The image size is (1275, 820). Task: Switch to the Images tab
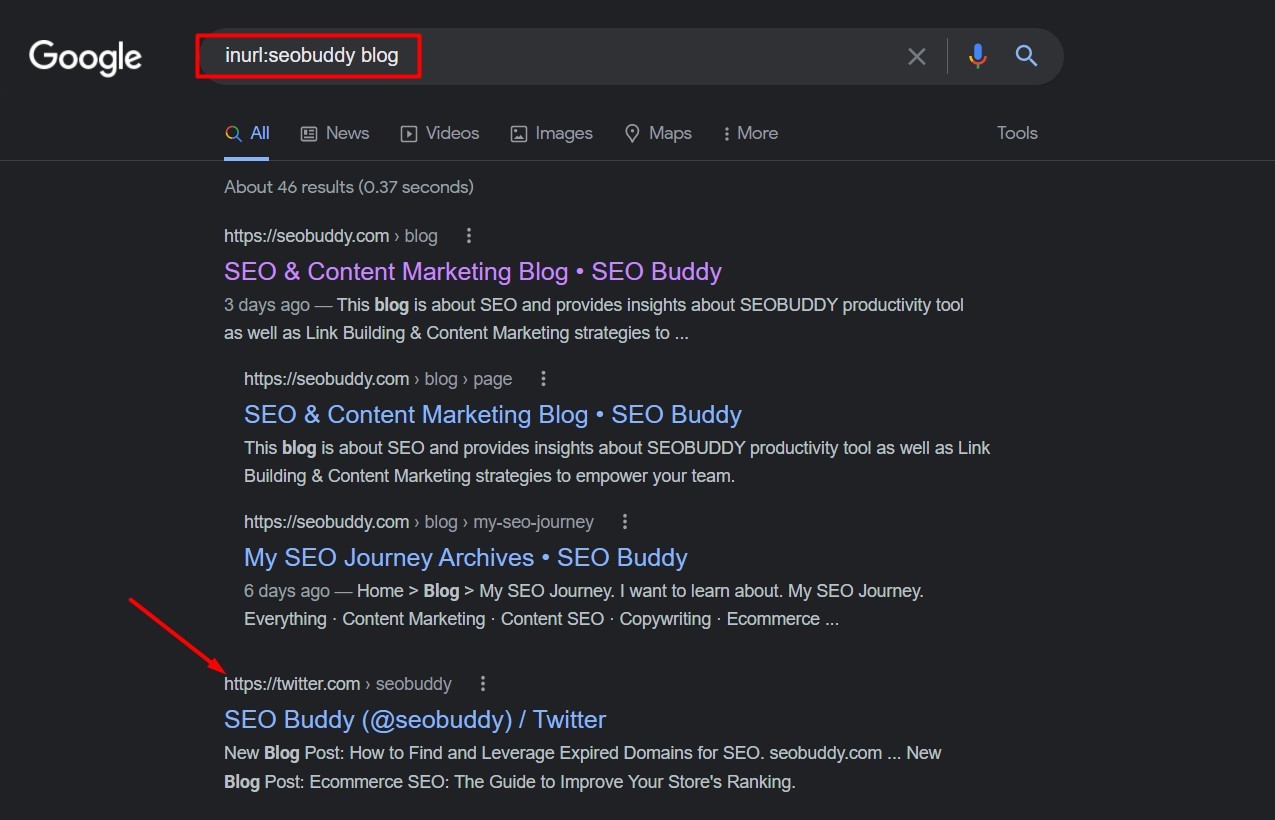pos(551,133)
